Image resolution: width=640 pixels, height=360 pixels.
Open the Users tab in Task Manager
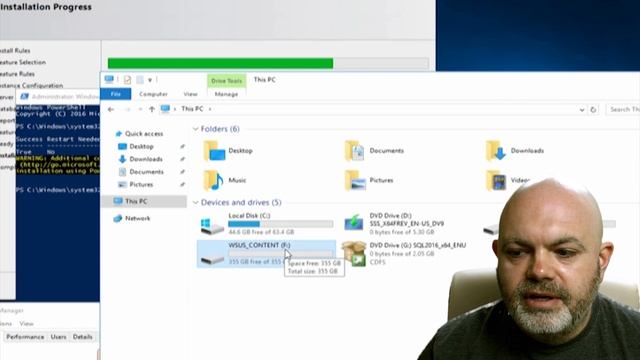tap(58, 337)
